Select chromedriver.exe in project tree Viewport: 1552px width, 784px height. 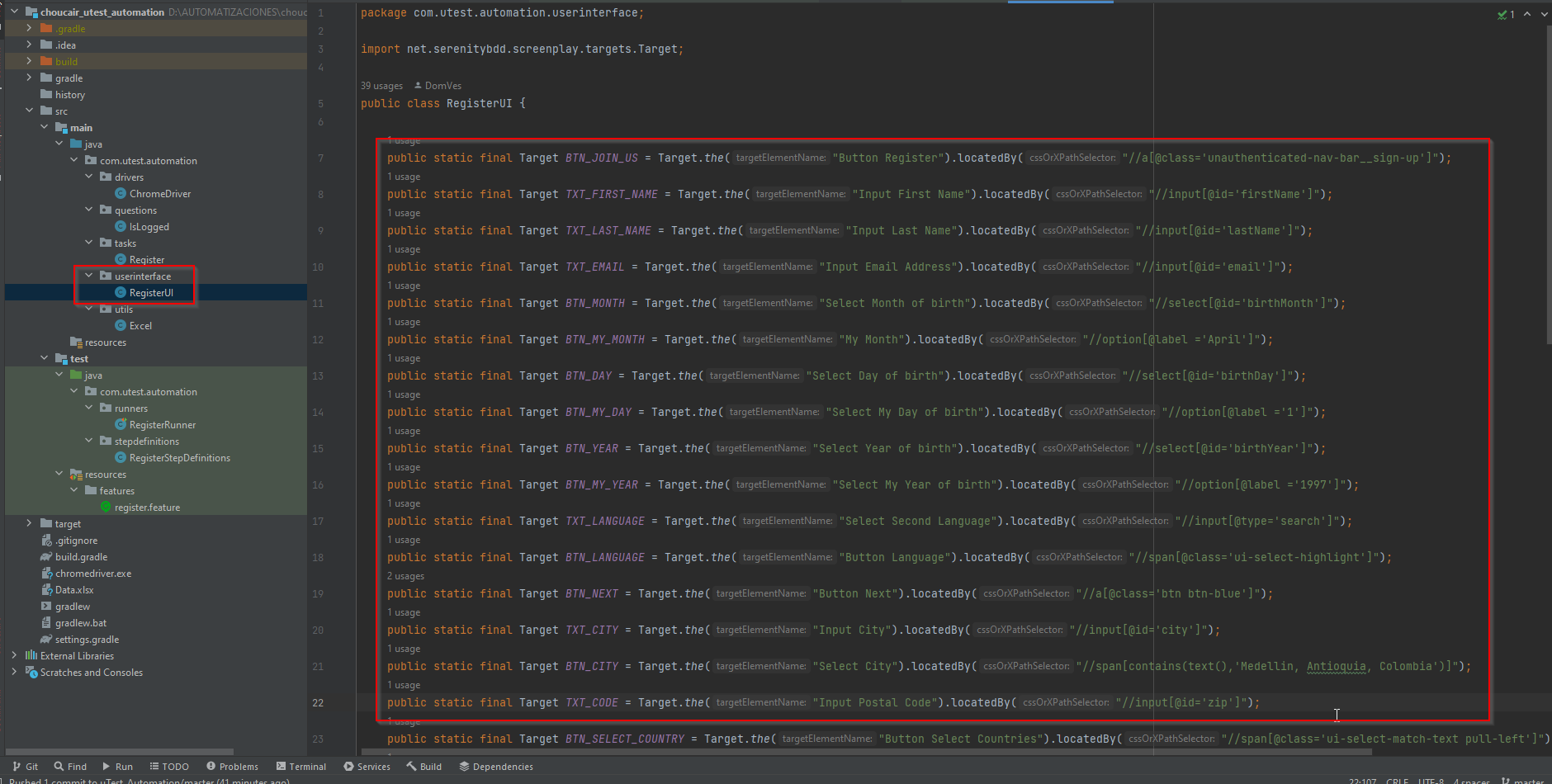point(93,574)
